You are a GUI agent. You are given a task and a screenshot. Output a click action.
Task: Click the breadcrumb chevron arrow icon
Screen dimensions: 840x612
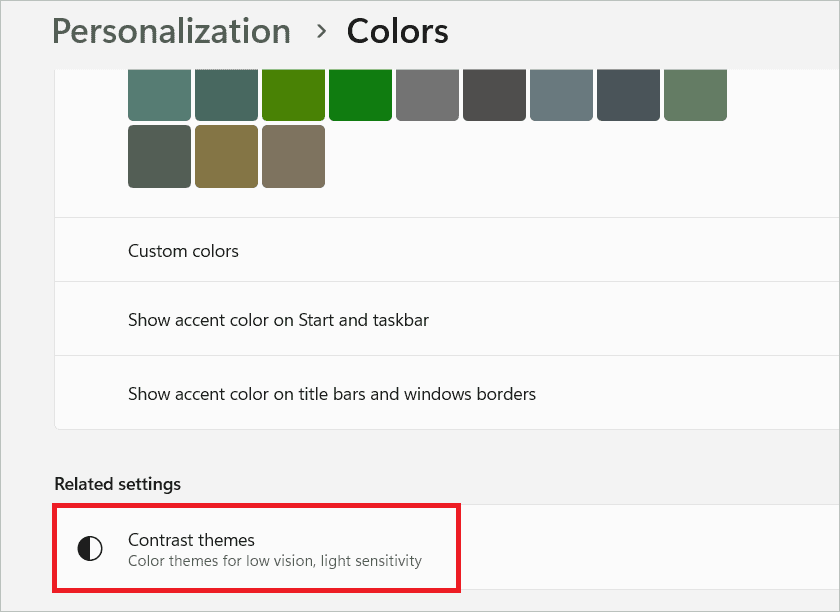tap(321, 32)
